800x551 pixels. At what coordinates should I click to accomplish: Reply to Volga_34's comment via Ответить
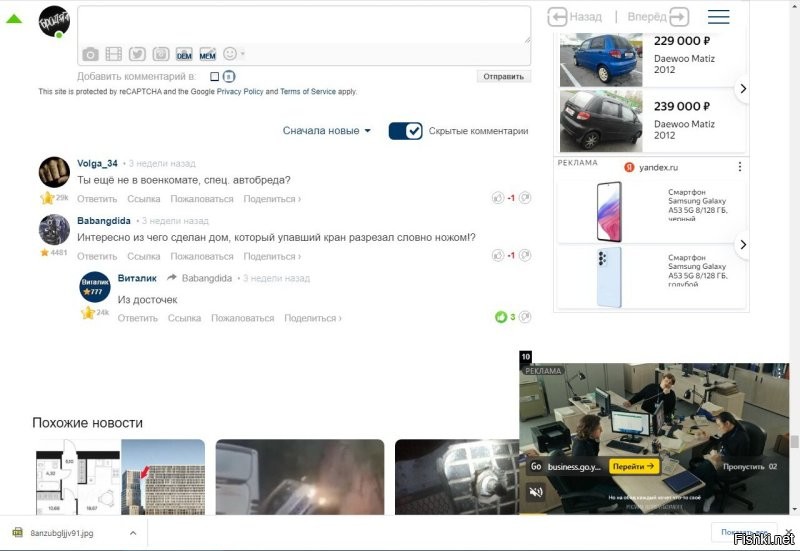click(x=97, y=199)
